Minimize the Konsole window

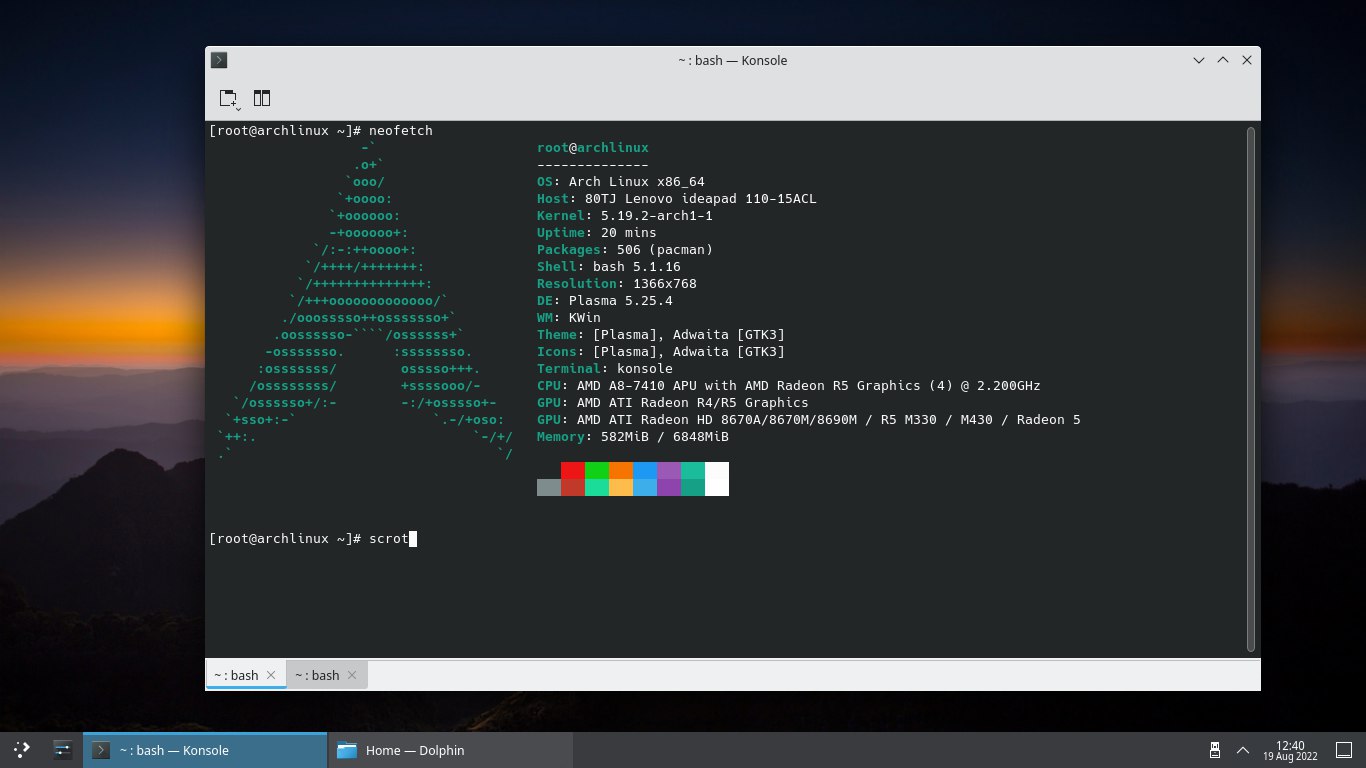click(x=1199, y=60)
